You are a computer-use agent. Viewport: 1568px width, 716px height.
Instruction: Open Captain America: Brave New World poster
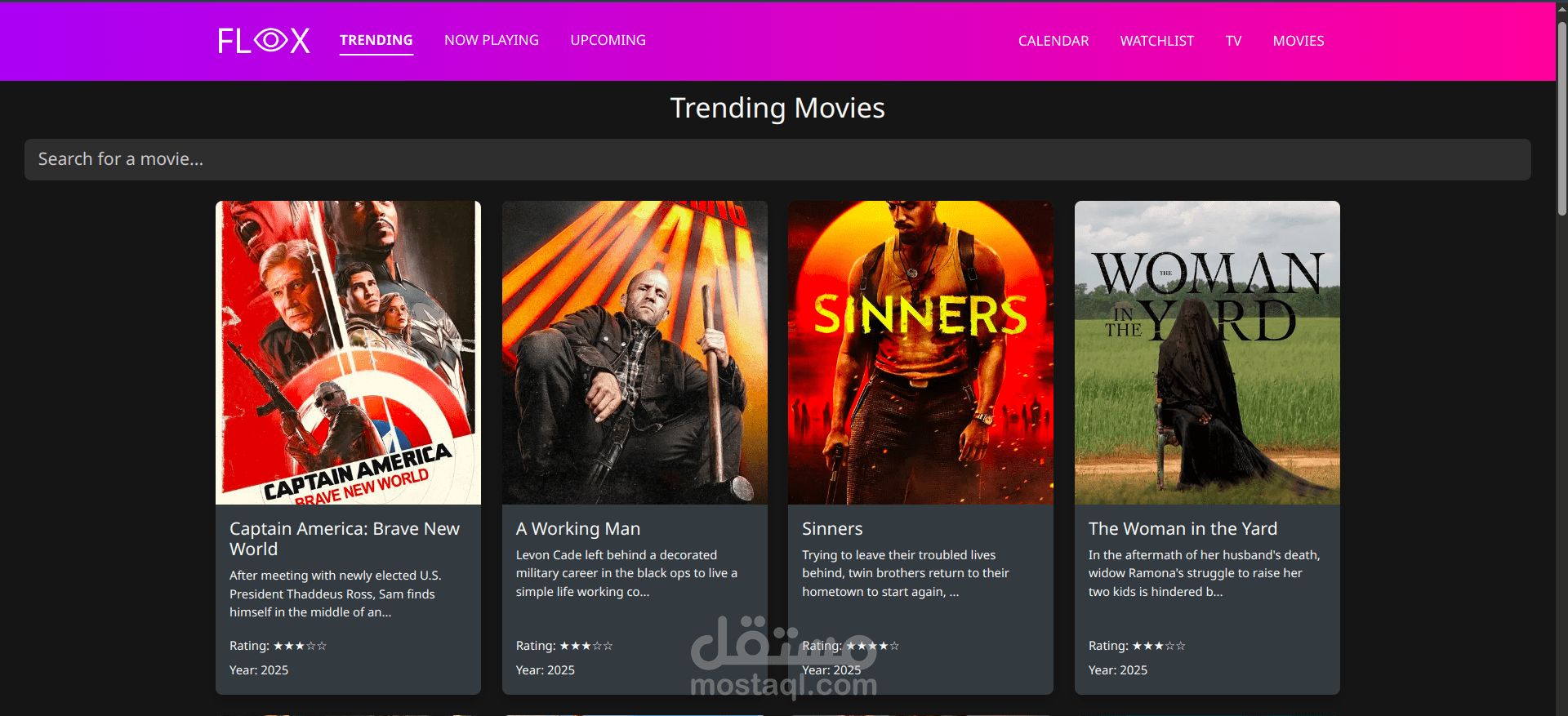click(348, 353)
